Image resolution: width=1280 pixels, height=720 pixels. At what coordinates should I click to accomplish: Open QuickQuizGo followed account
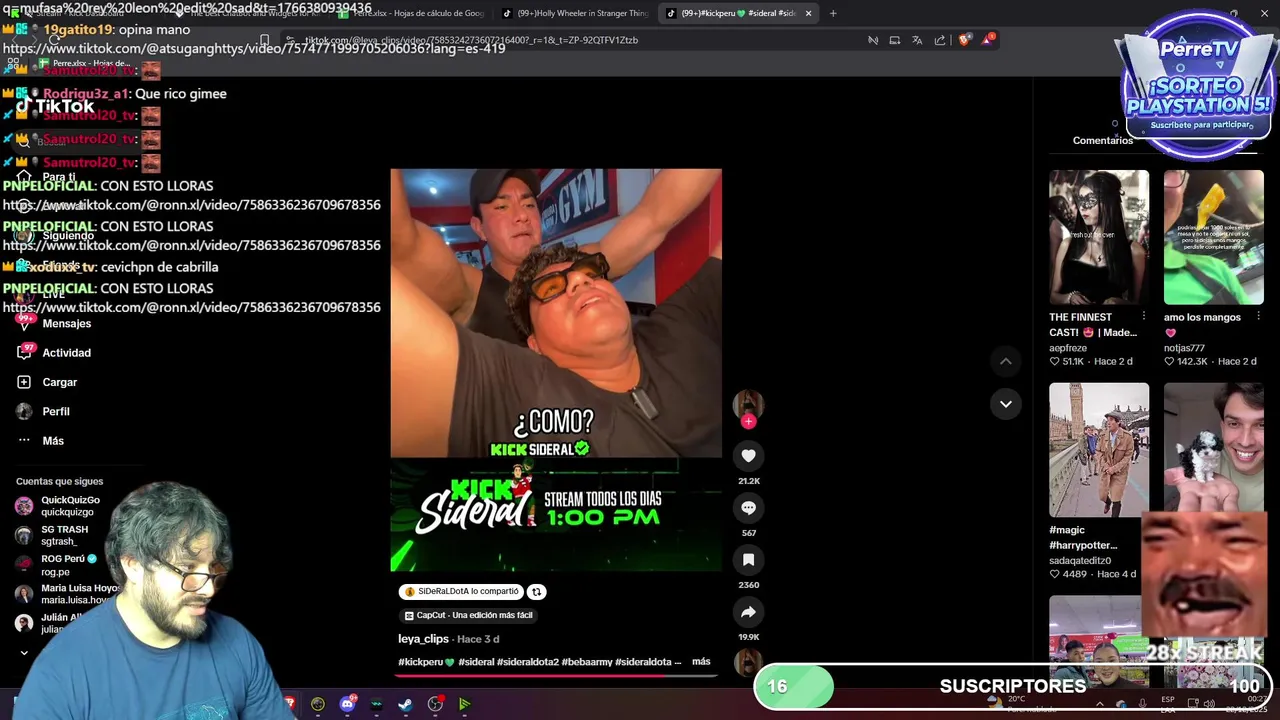pyautogui.click(x=58, y=506)
